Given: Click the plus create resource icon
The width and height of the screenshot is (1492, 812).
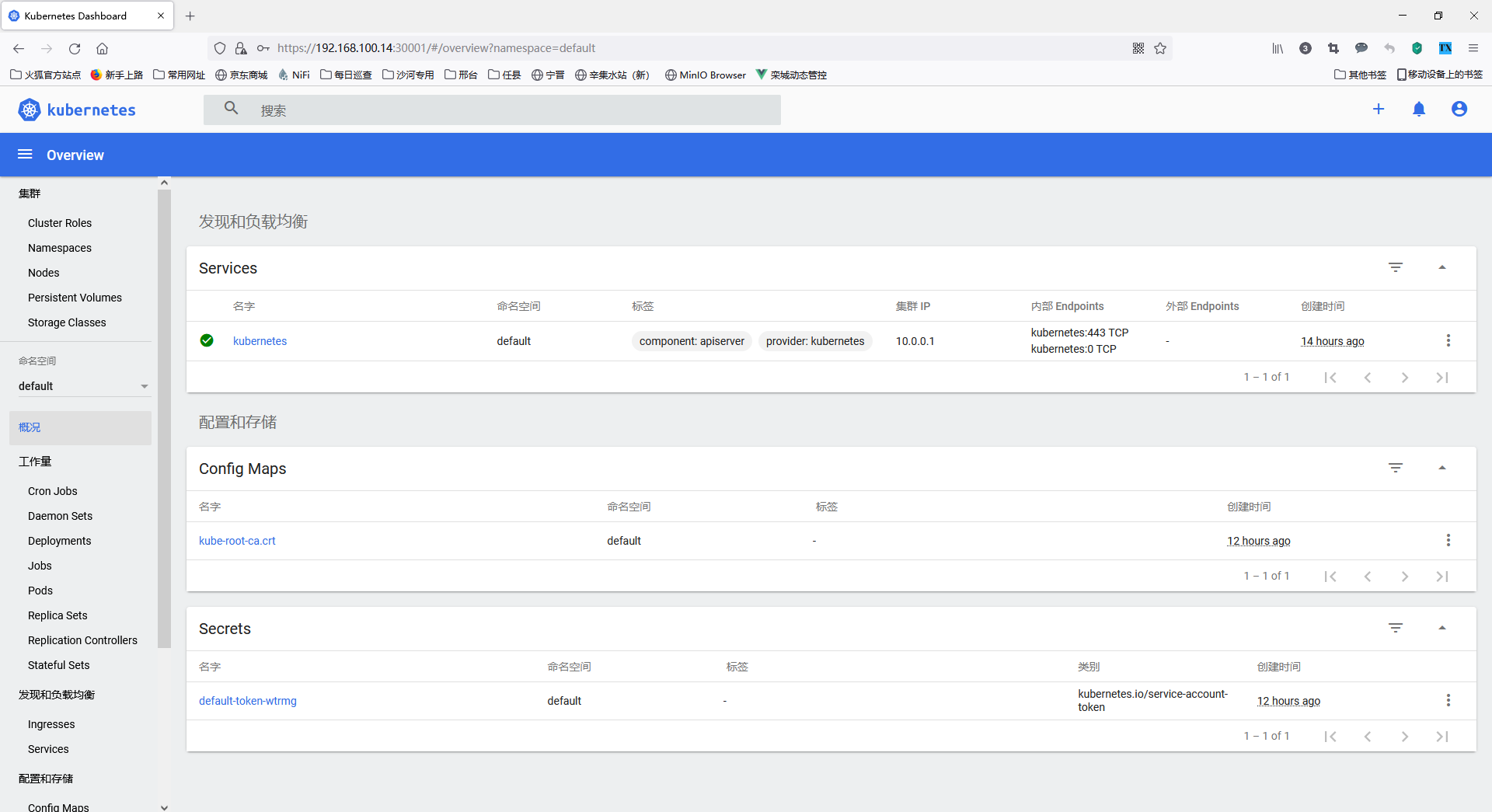Looking at the screenshot, I should [x=1379, y=110].
